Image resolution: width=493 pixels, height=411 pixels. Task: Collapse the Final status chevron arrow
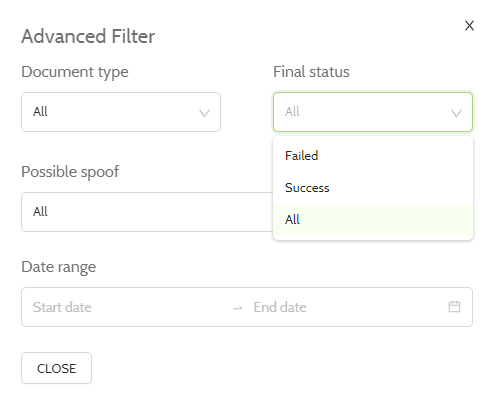(456, 113)
